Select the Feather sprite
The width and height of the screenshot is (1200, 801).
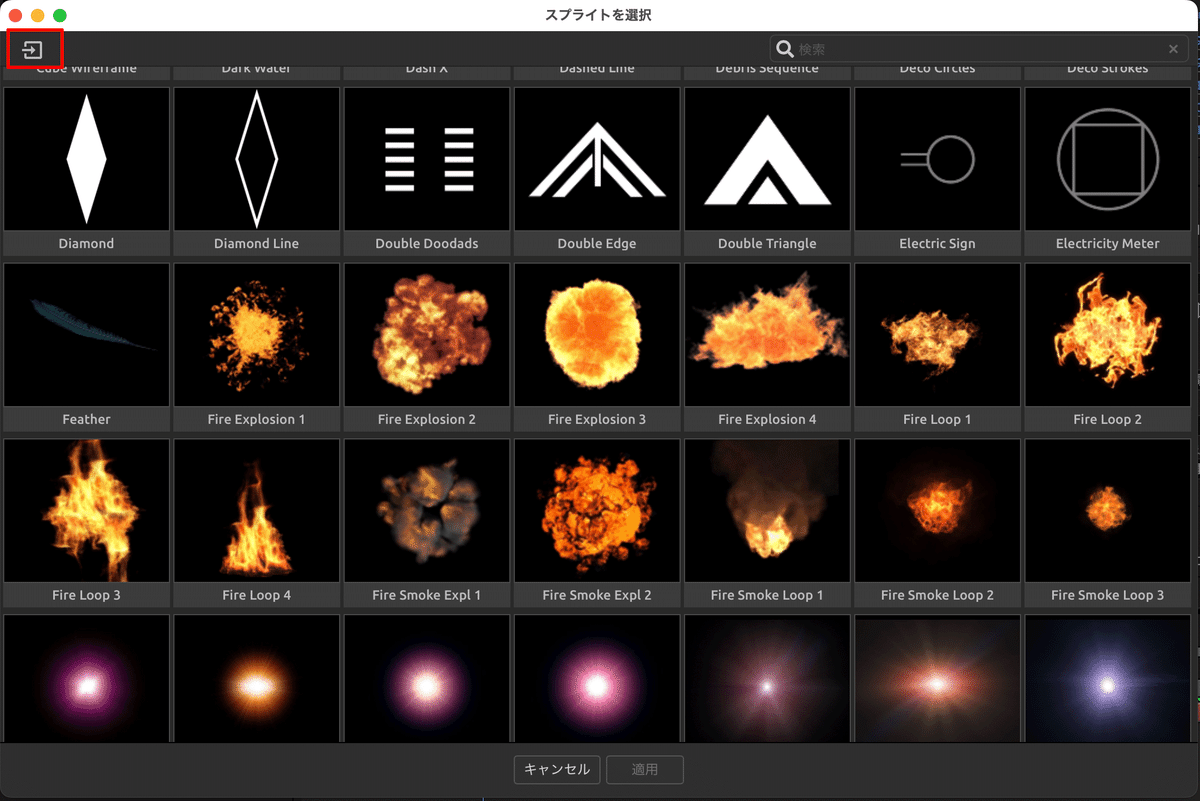(x=86, y=335)
